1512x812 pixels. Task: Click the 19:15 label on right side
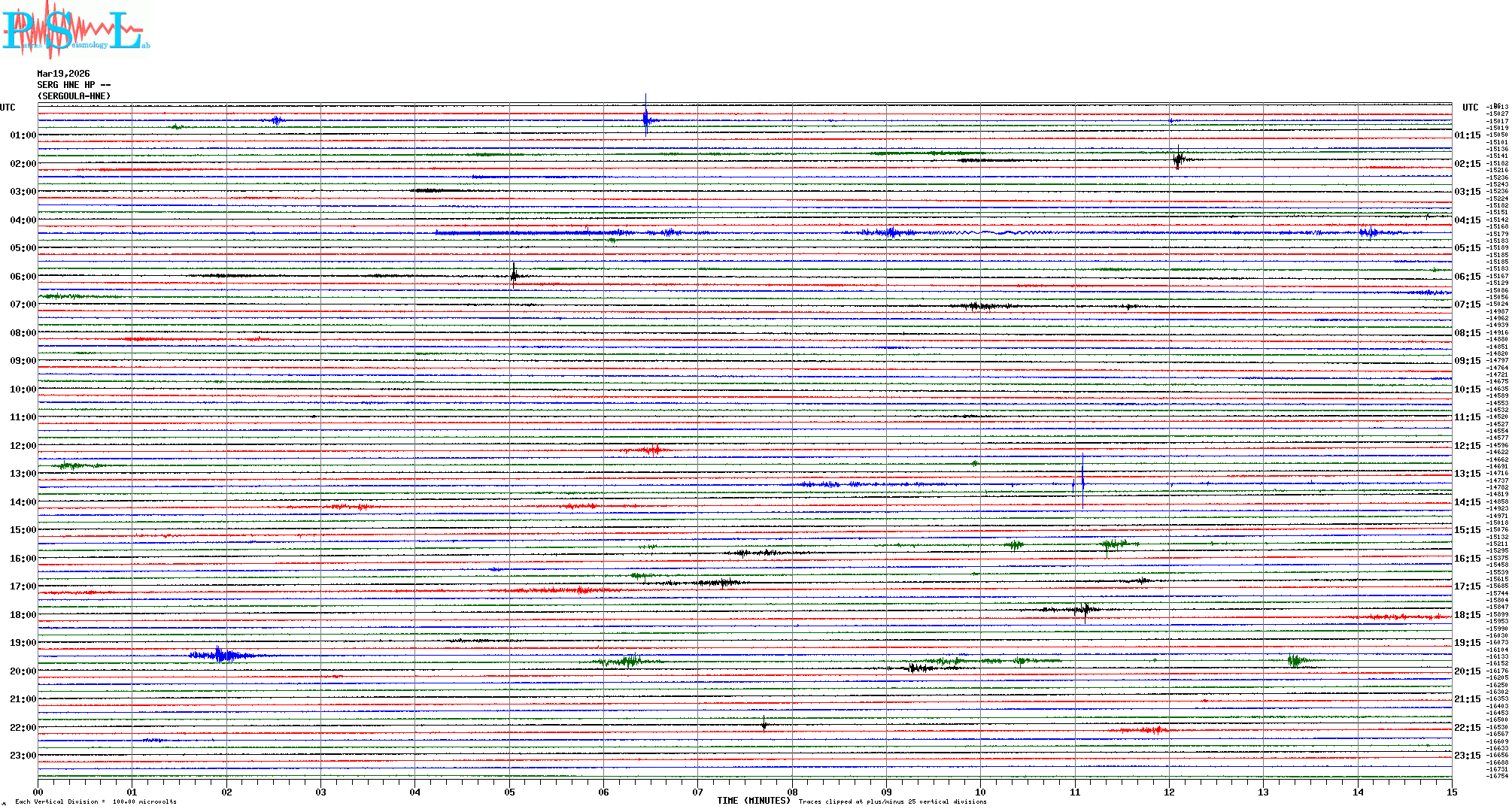point(1467,643)
